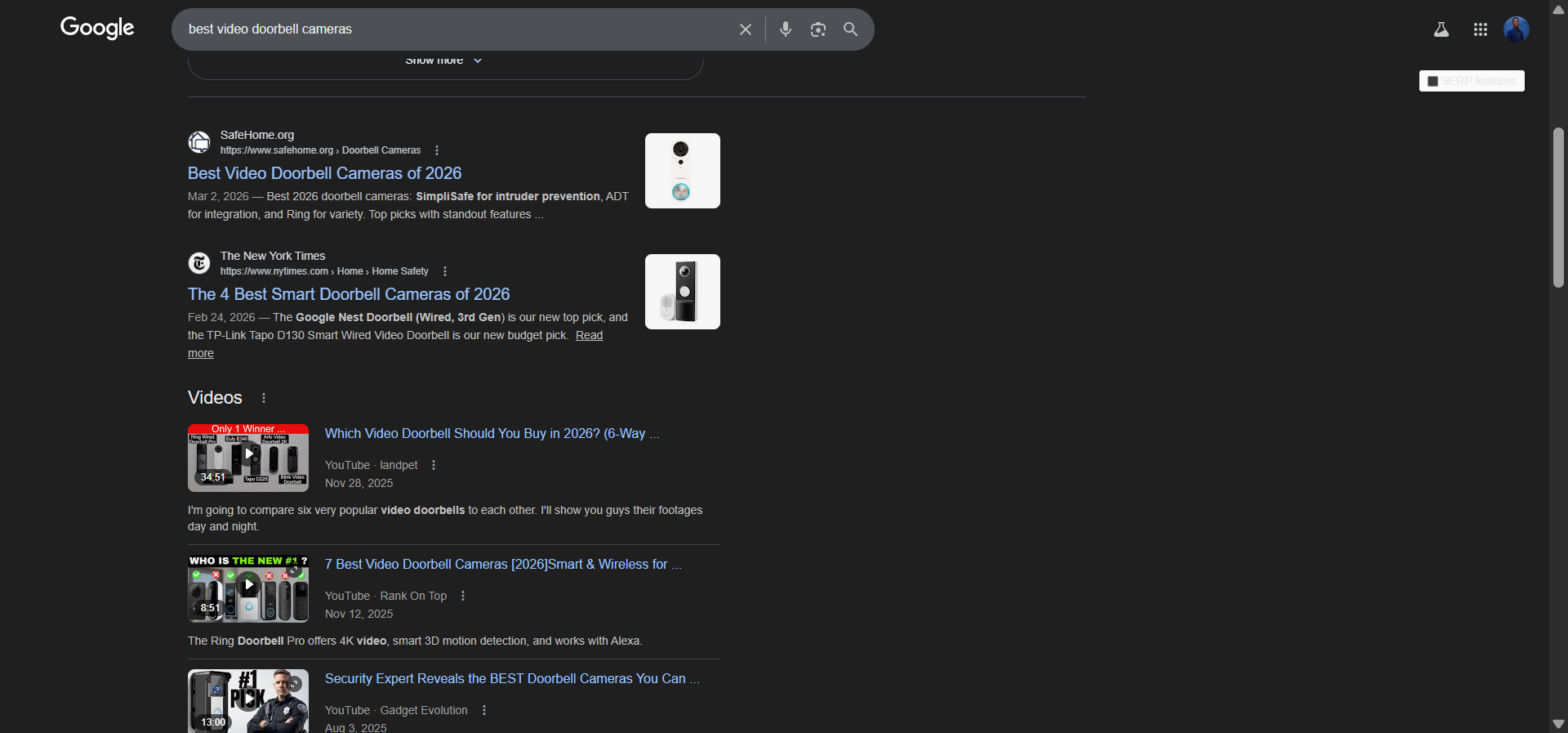Follow the Read more link in NYT snippet
Screen dimensions: 1568x733
coord(589,336)
